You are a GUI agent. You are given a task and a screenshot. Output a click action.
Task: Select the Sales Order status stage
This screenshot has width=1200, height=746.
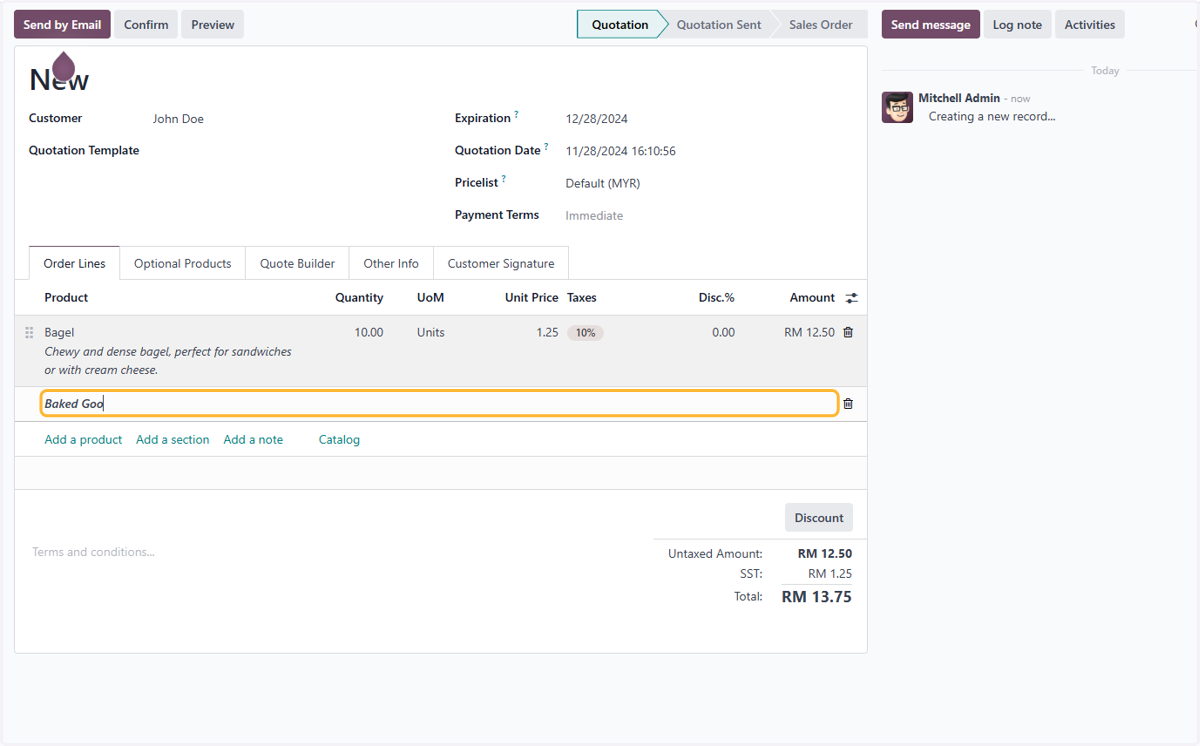pyautogui.click(x=821, y=24)
